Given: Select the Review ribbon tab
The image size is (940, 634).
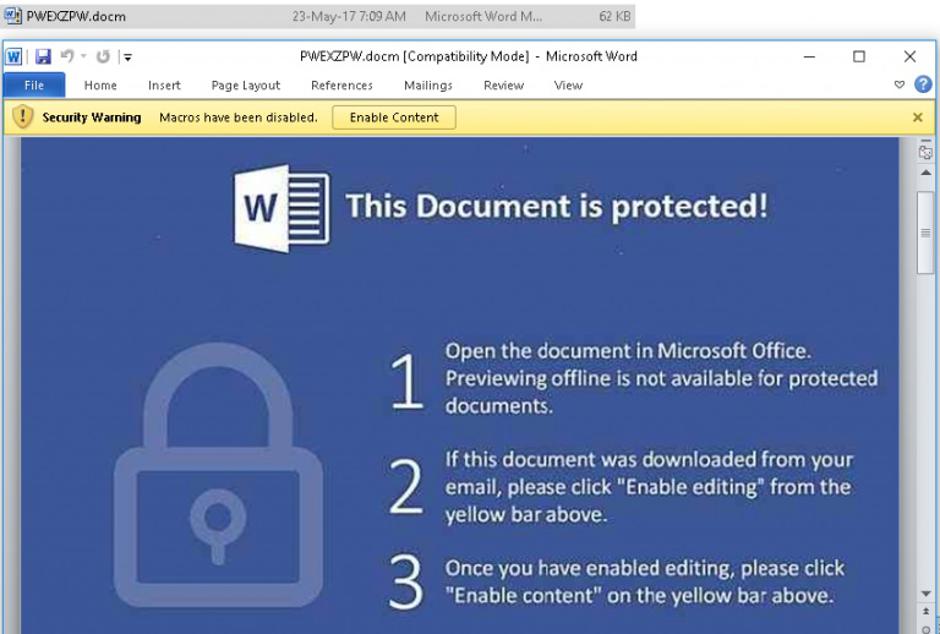Looking at the screenshot, I should 504,85.
